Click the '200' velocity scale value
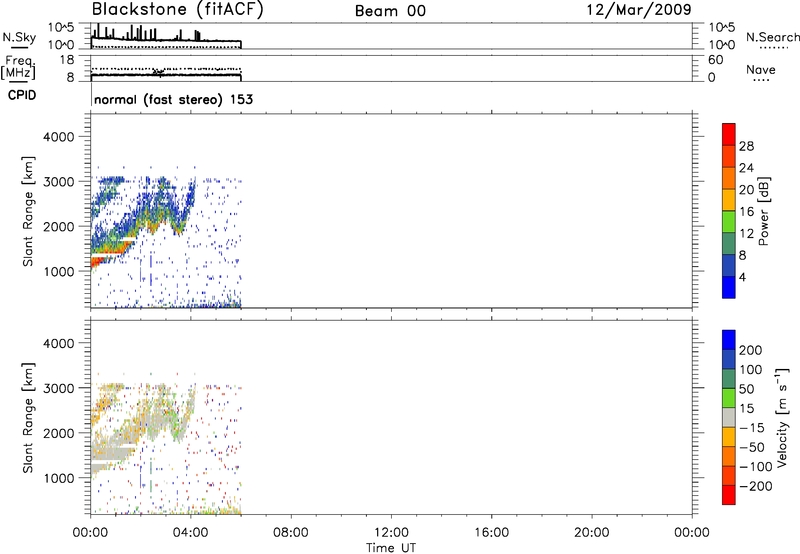This screenshot has height=554, width=800. (751, 350)
